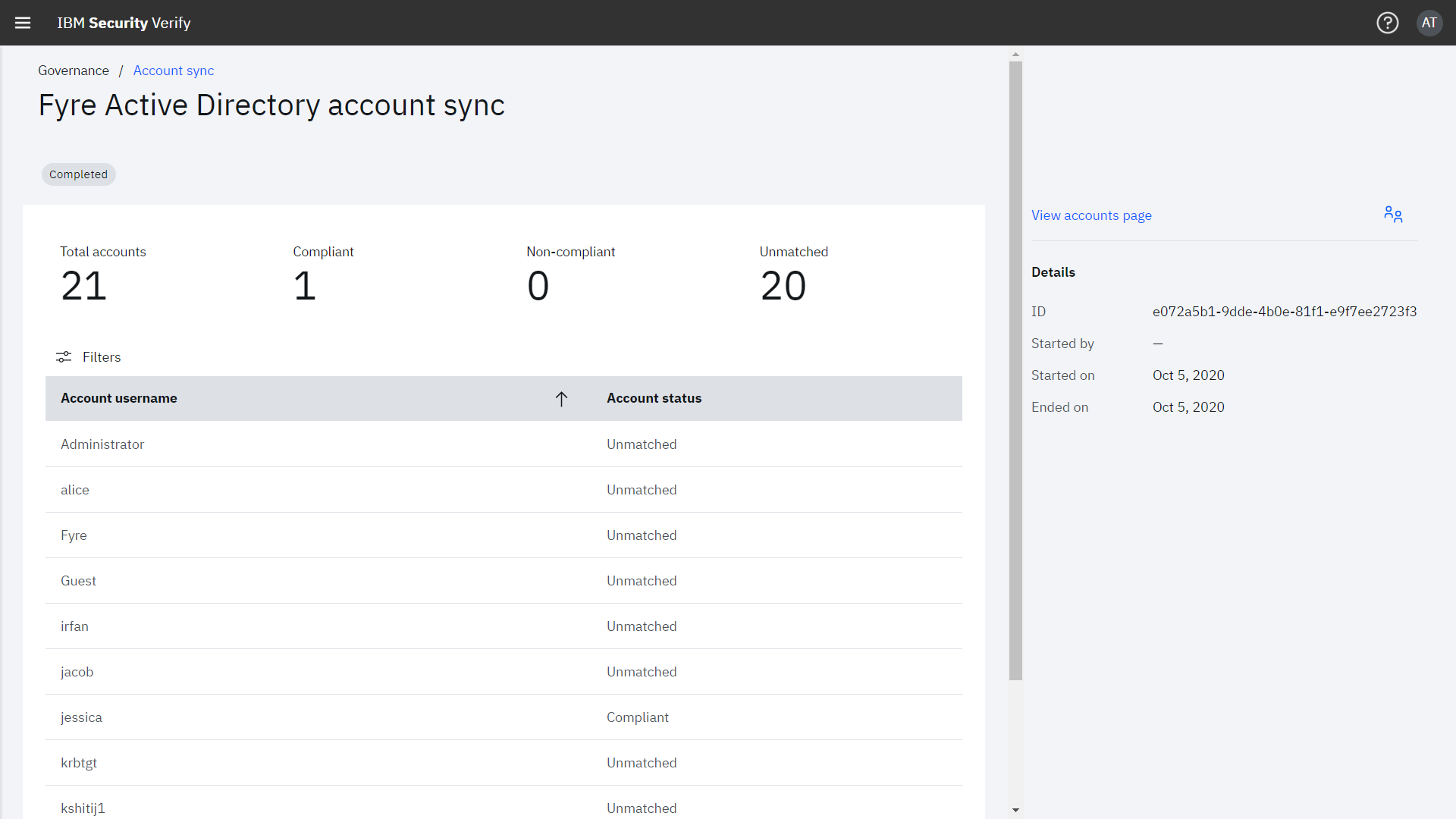This screenshot has height=819, width=1456.
Task: Click the Filters sliders icon
Action: coord(64,356)
